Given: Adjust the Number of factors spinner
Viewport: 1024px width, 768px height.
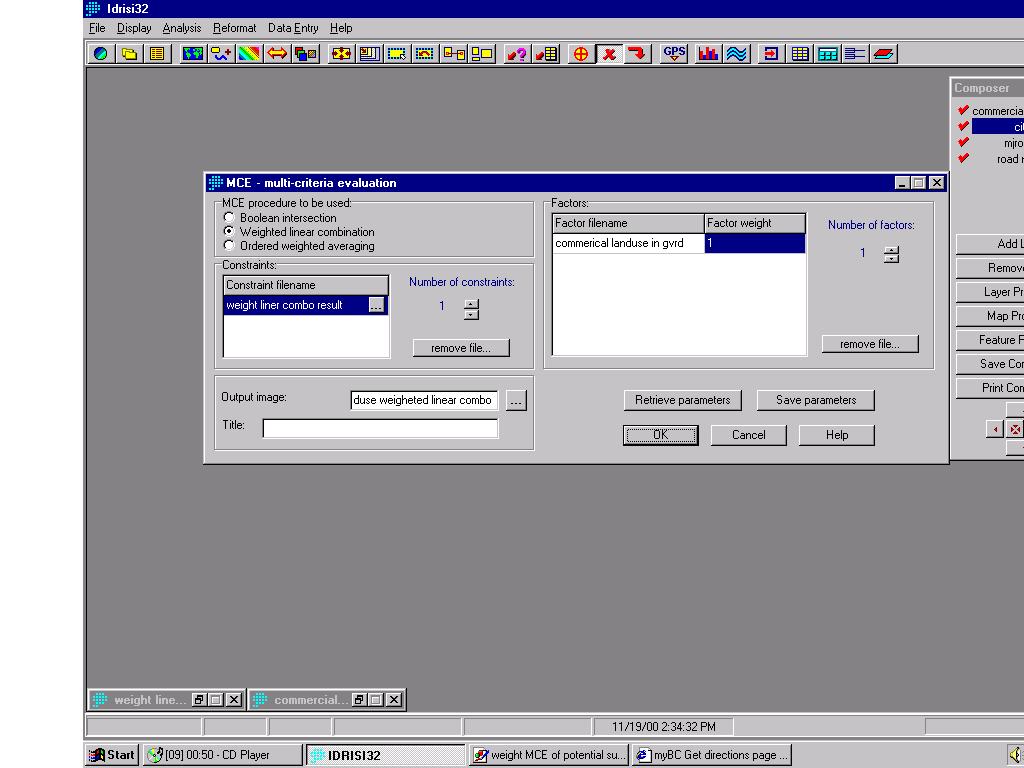Looking at the screenshot, I should (891, 254).
